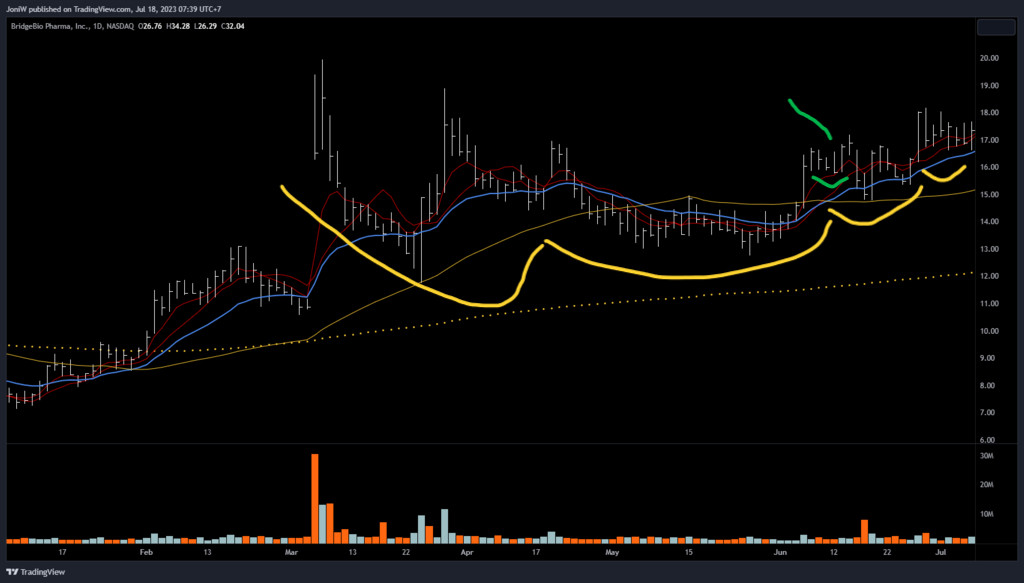This screenshot has width=1024, height=583.
Task: Click the Apr date label on time axis
Action: pos(466,551)
